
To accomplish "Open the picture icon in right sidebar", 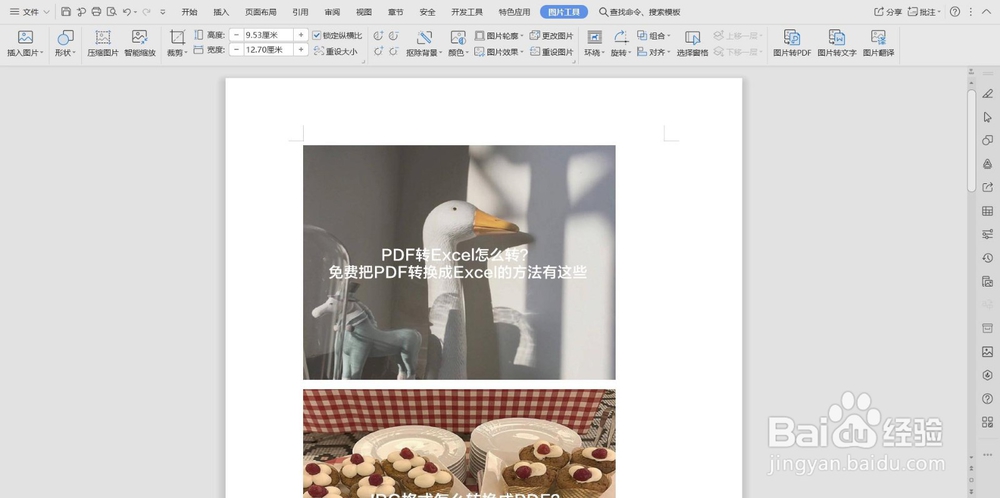I will [x=987, y=352].
